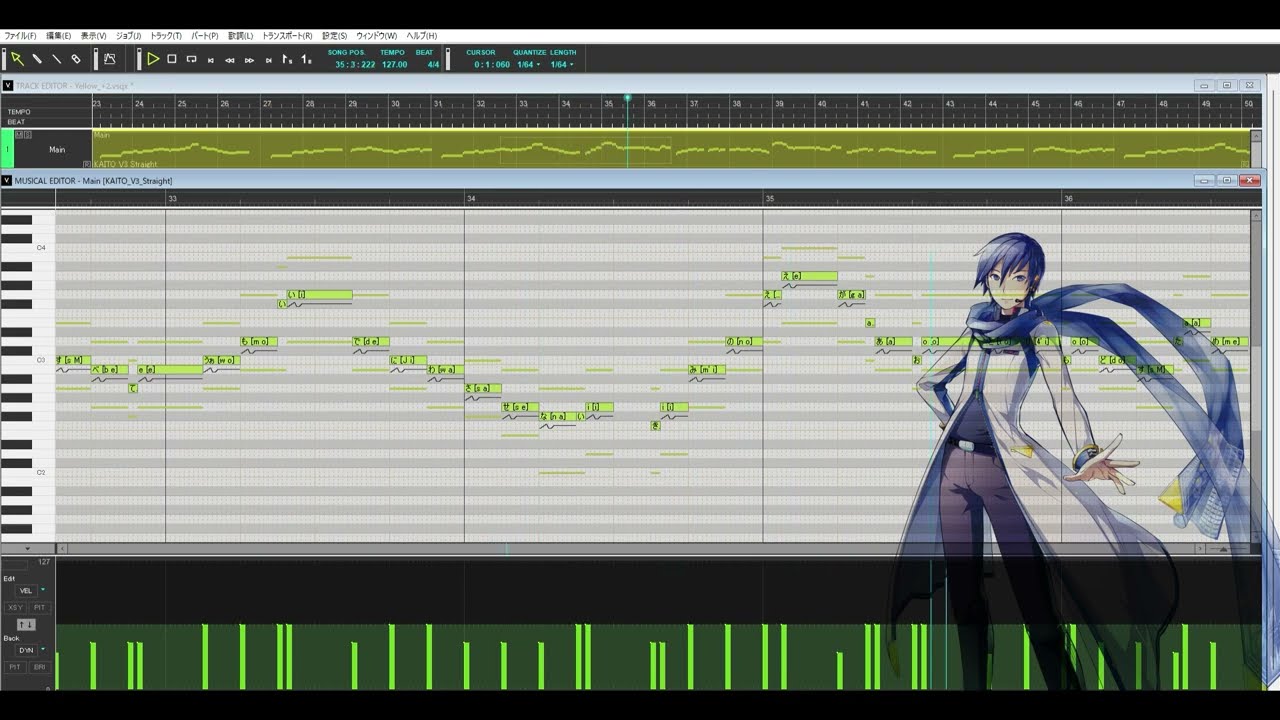Select the の [n o] note
The width and height of the screenshot is (1280, 720).
tap(744, 342)
